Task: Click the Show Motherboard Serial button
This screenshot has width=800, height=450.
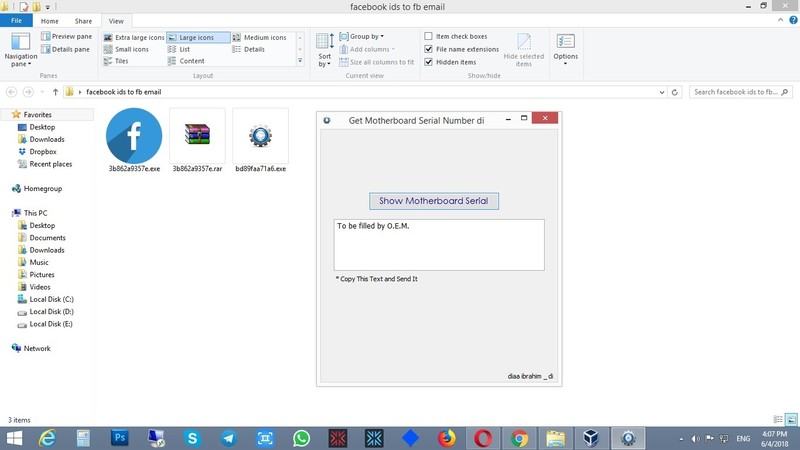Action: (x=433, y=201)
